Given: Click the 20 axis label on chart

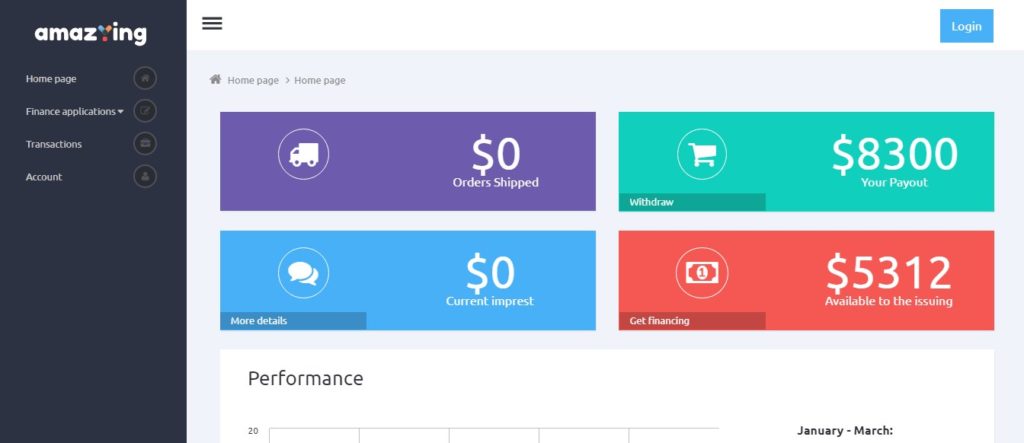Looking at the screenshot, I should pyautogui.click(x=253, y=431).
